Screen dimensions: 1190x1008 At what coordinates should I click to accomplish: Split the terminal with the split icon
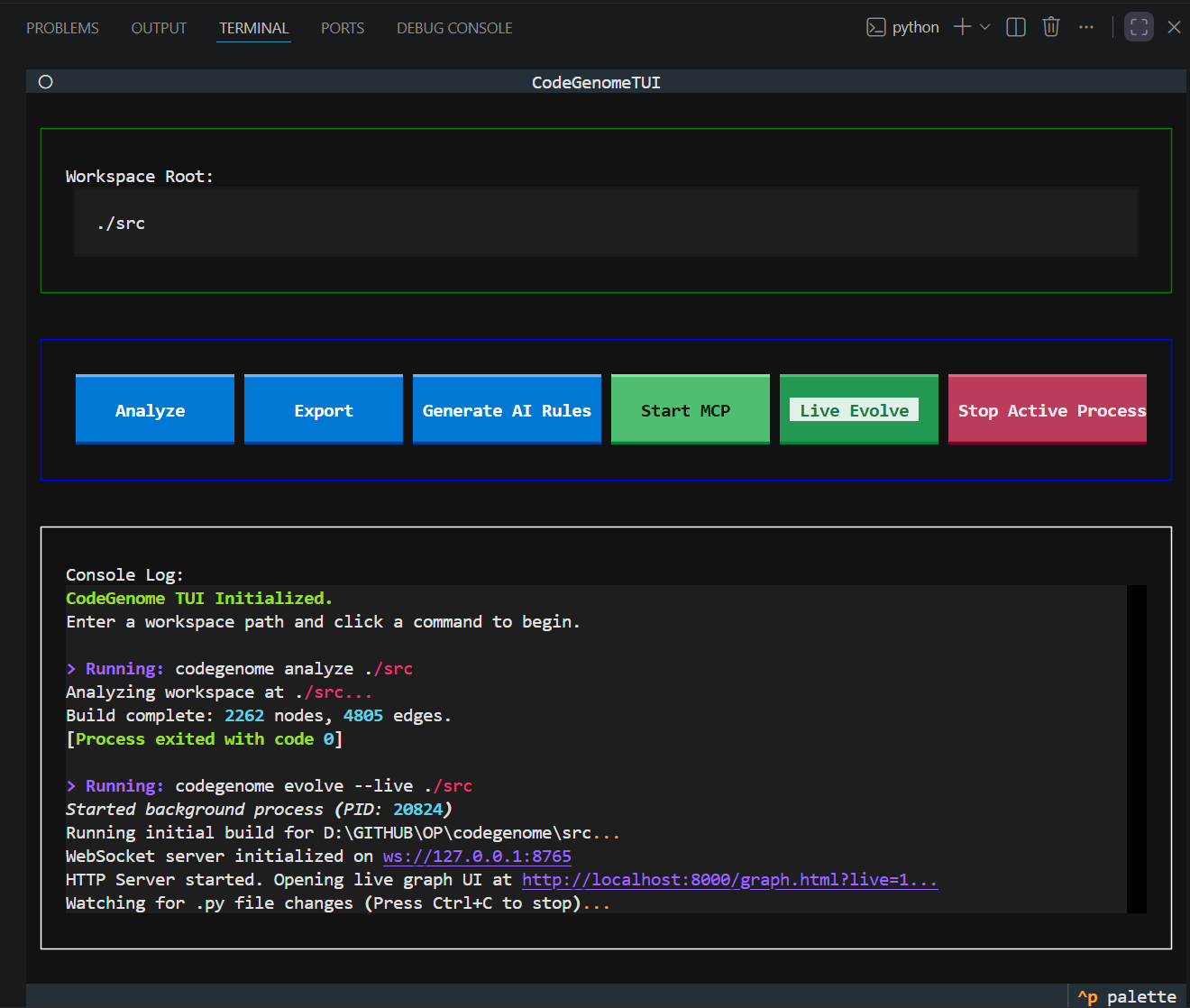[x=1016, y=27]
